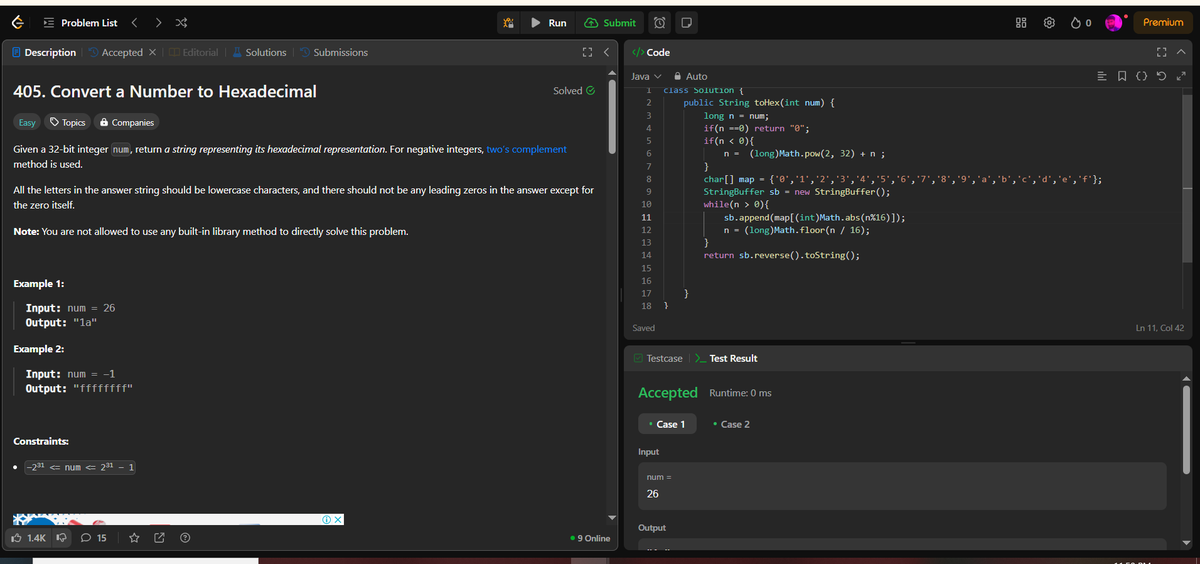
Task: Open settings gear icon
Action: click(1051, 22)
